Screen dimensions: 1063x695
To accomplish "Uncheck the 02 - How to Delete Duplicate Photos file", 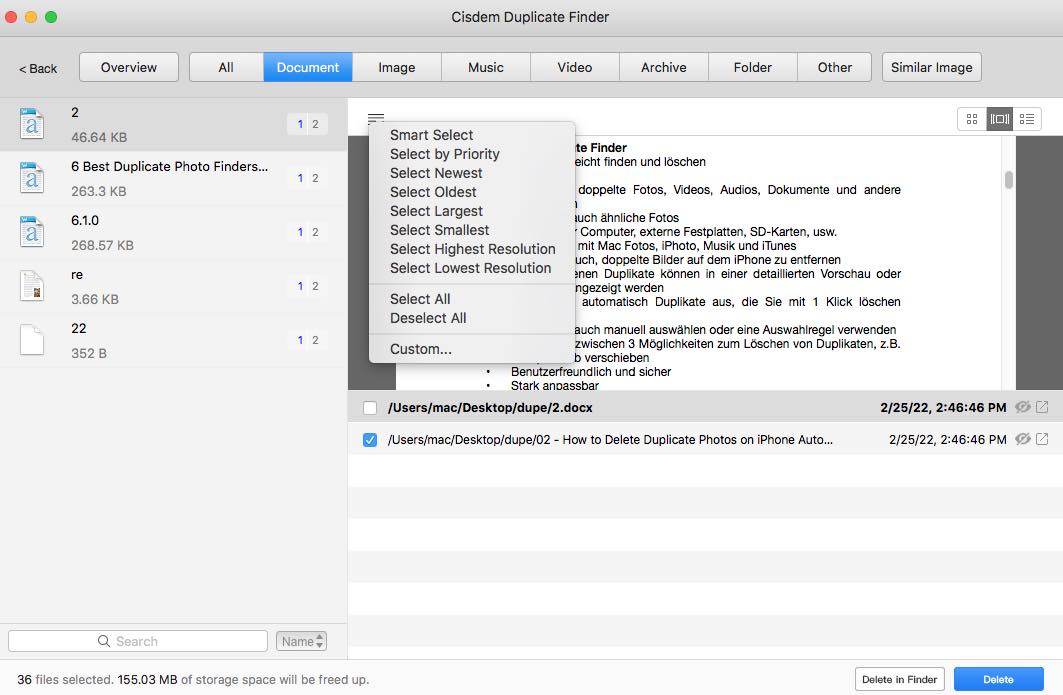I will [369, 440].
